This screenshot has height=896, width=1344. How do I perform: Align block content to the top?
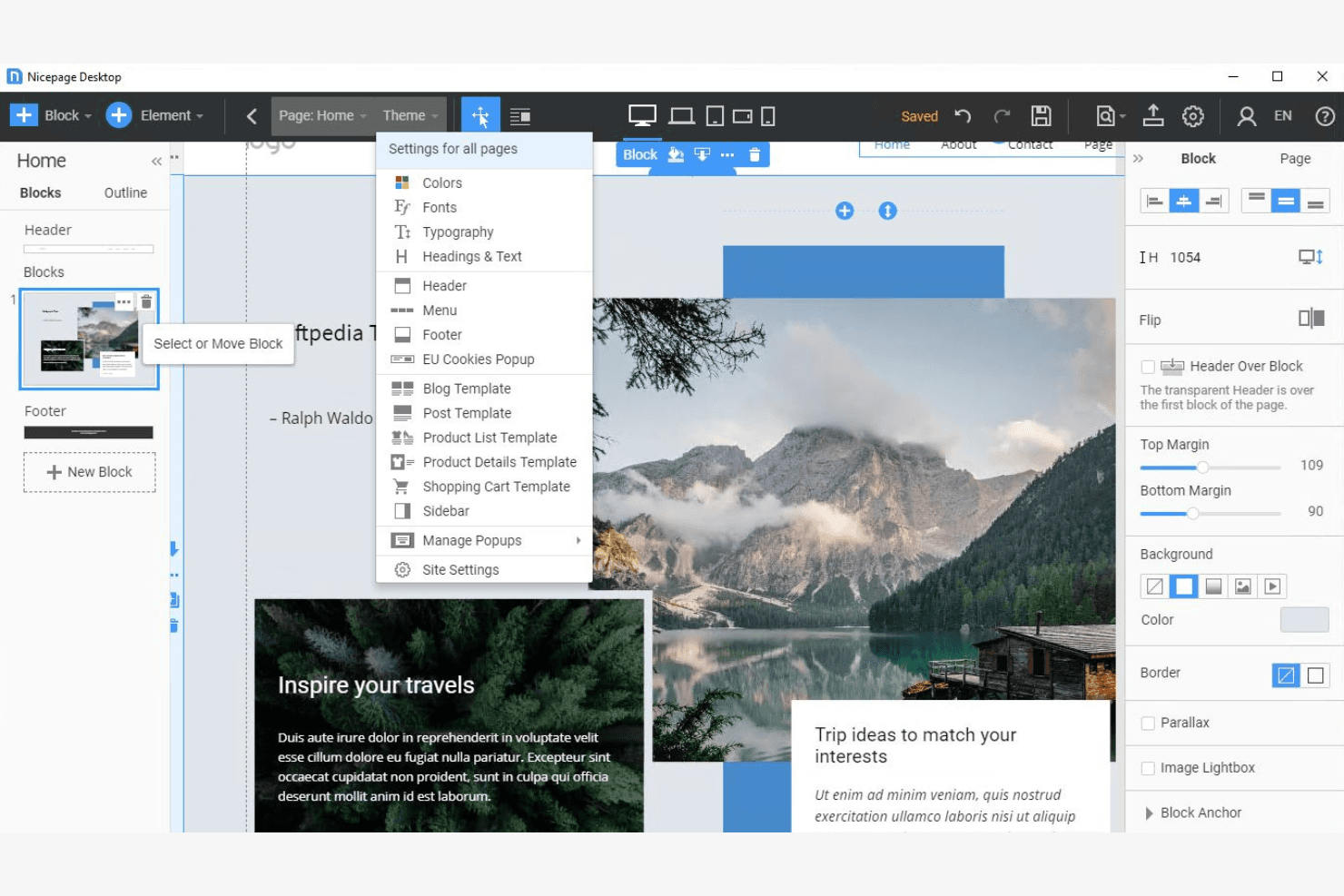(1257, 201)
